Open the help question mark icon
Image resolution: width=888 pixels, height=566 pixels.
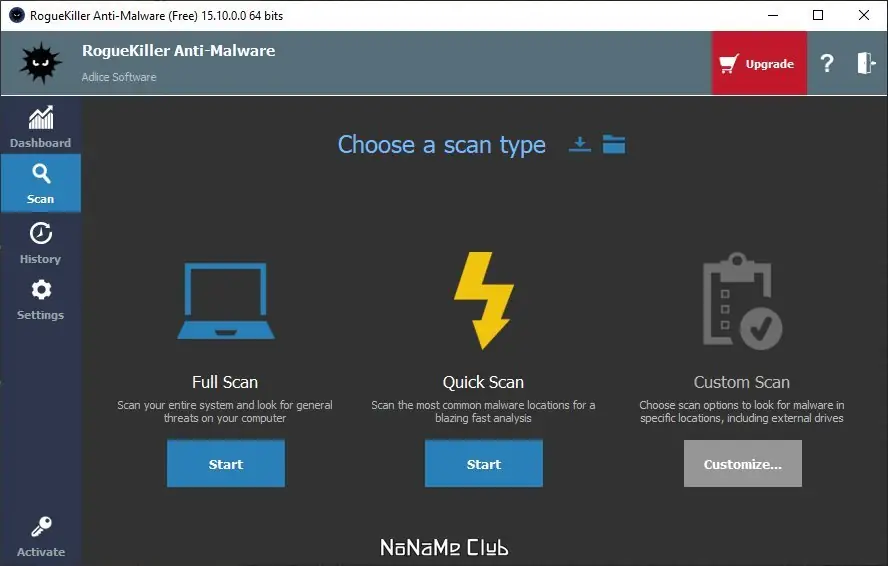click(827, 63)
